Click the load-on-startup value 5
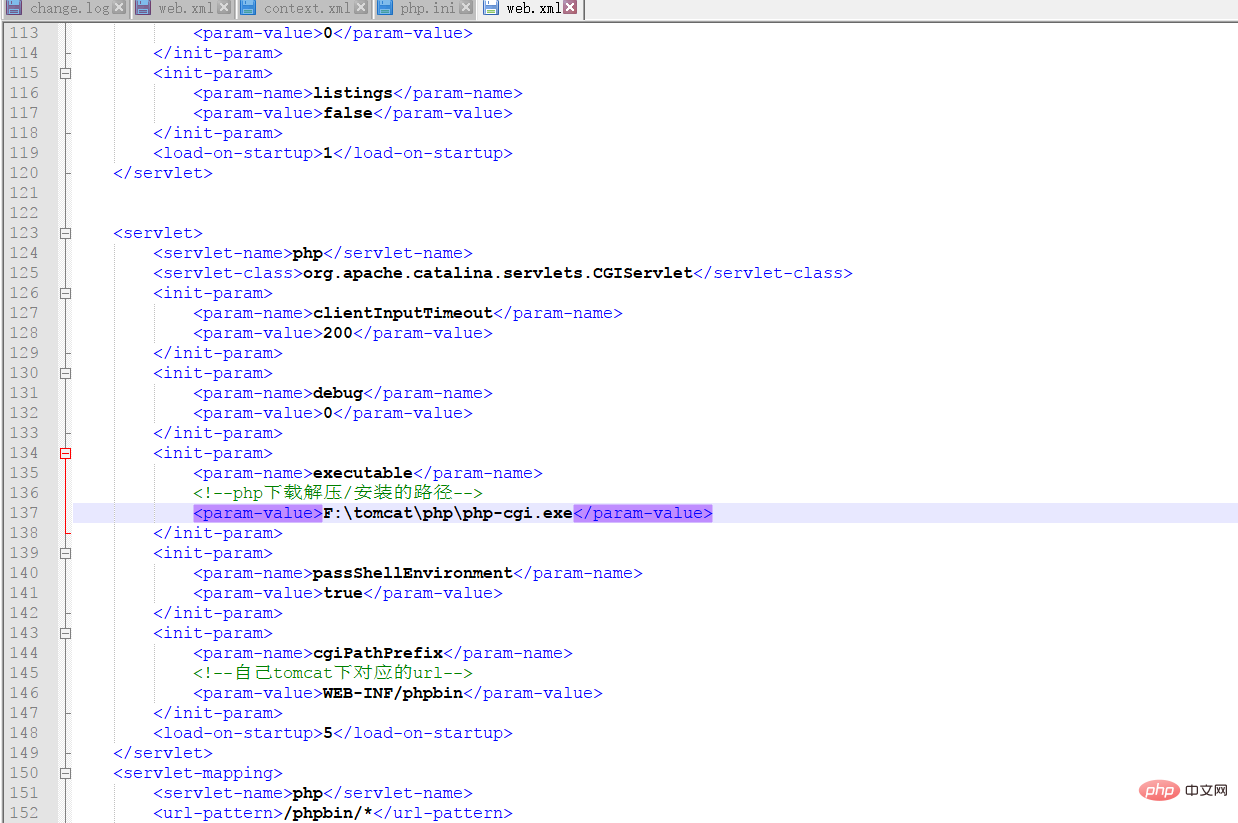The width and height of the screenshot is (1238, 823). (x=328, y=733)
